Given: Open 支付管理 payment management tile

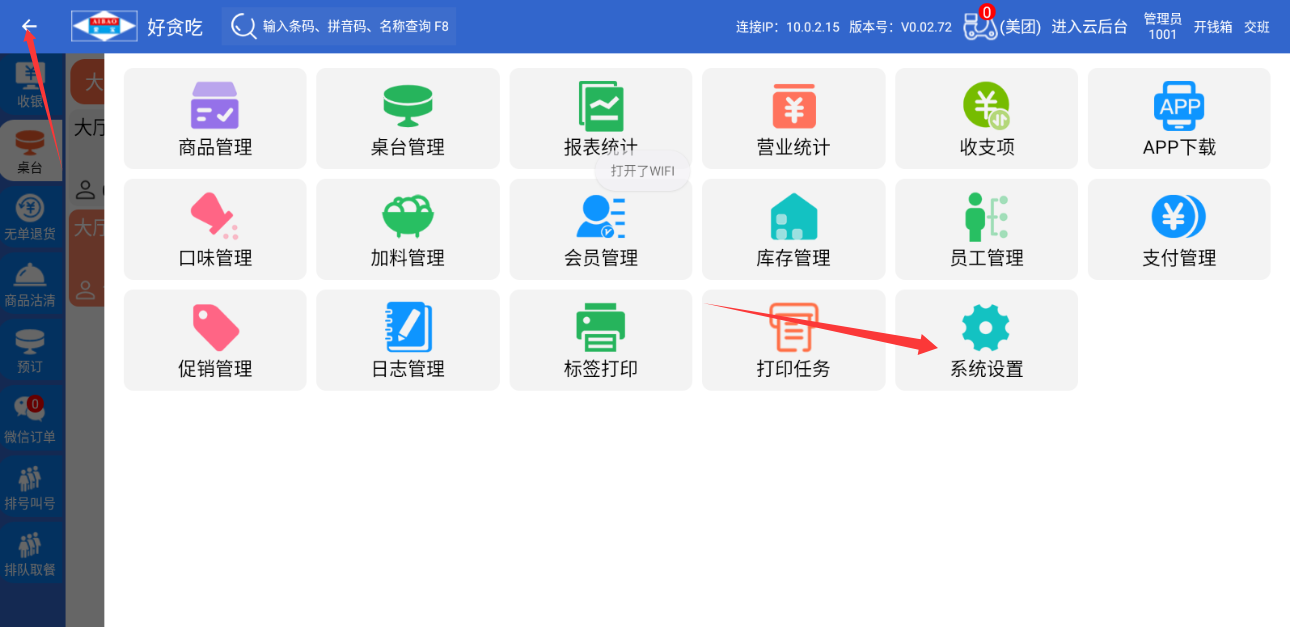Looking at the screenshot, I should tap(1178, 229).
